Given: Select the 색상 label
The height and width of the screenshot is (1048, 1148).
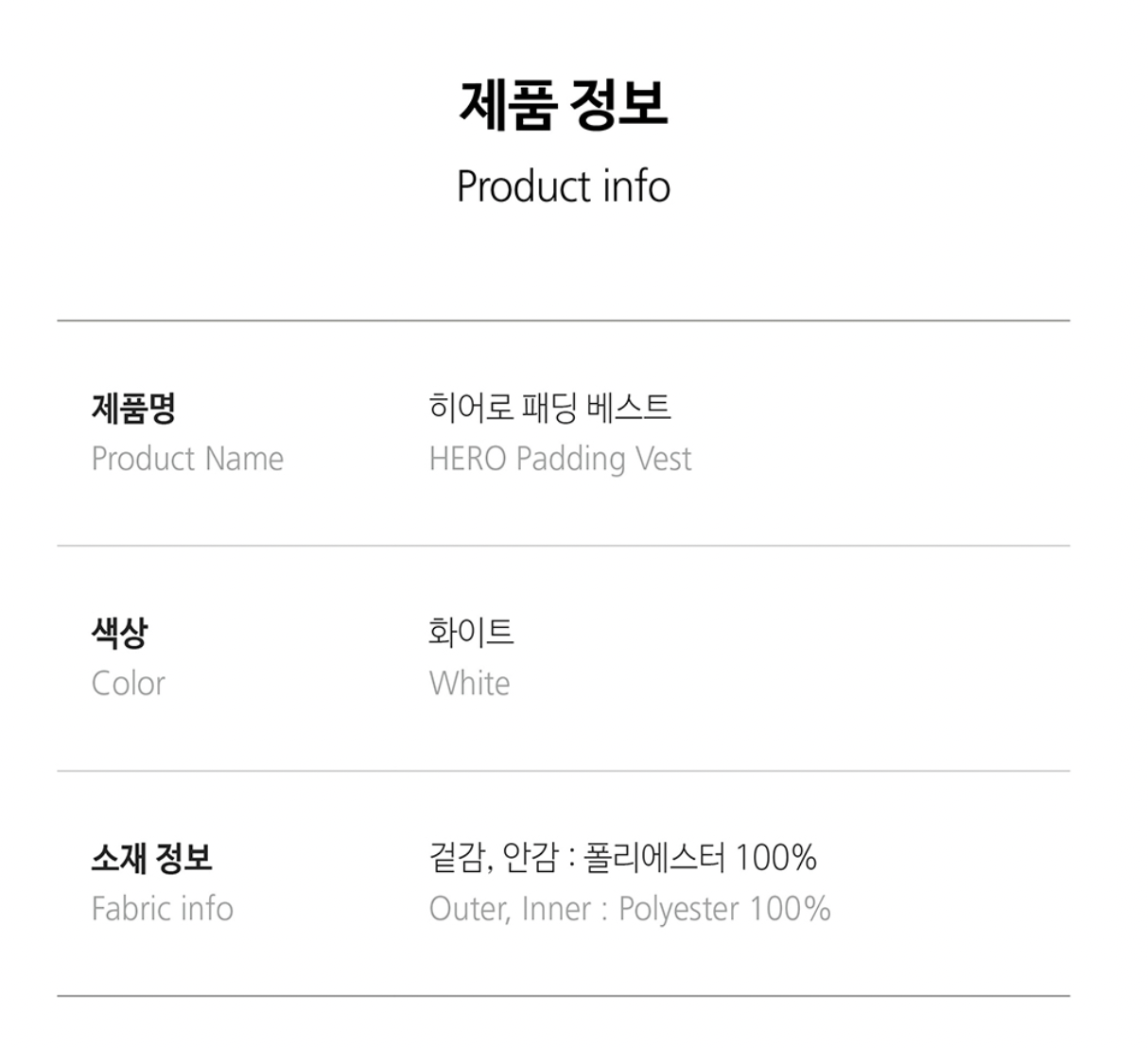Looking at the screenshot, I should (x=119, y=632).
